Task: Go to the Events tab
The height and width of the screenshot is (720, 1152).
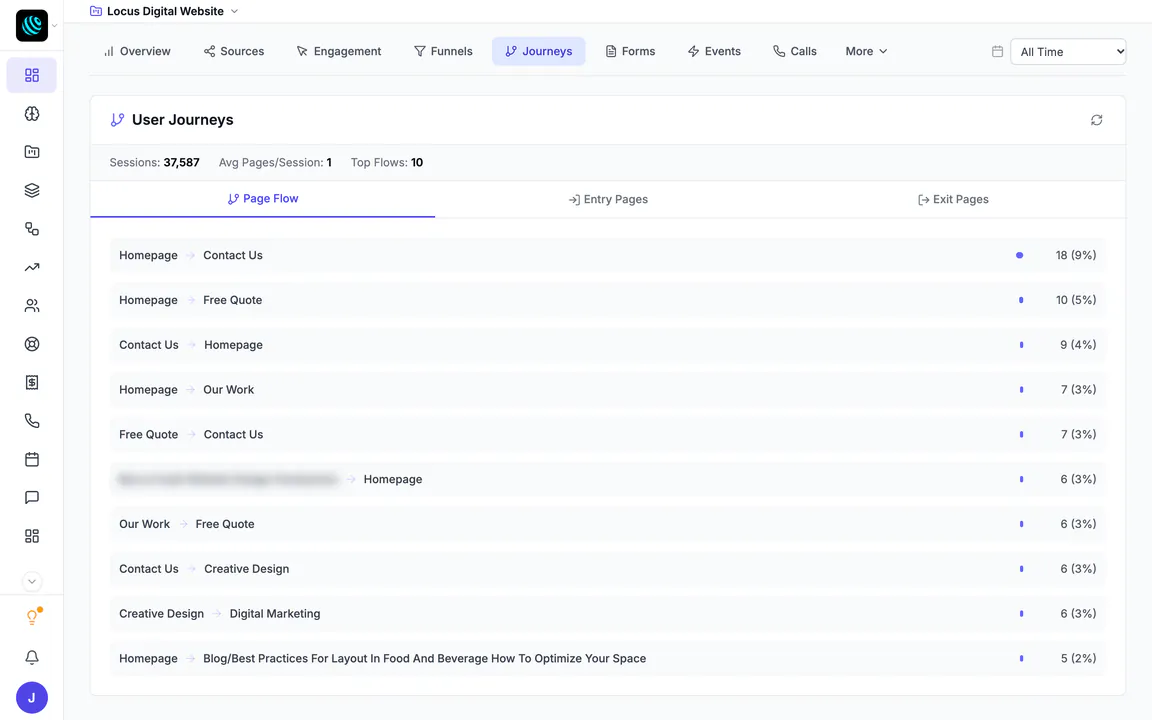Action: pyautogui.click(x=714, y=51)
